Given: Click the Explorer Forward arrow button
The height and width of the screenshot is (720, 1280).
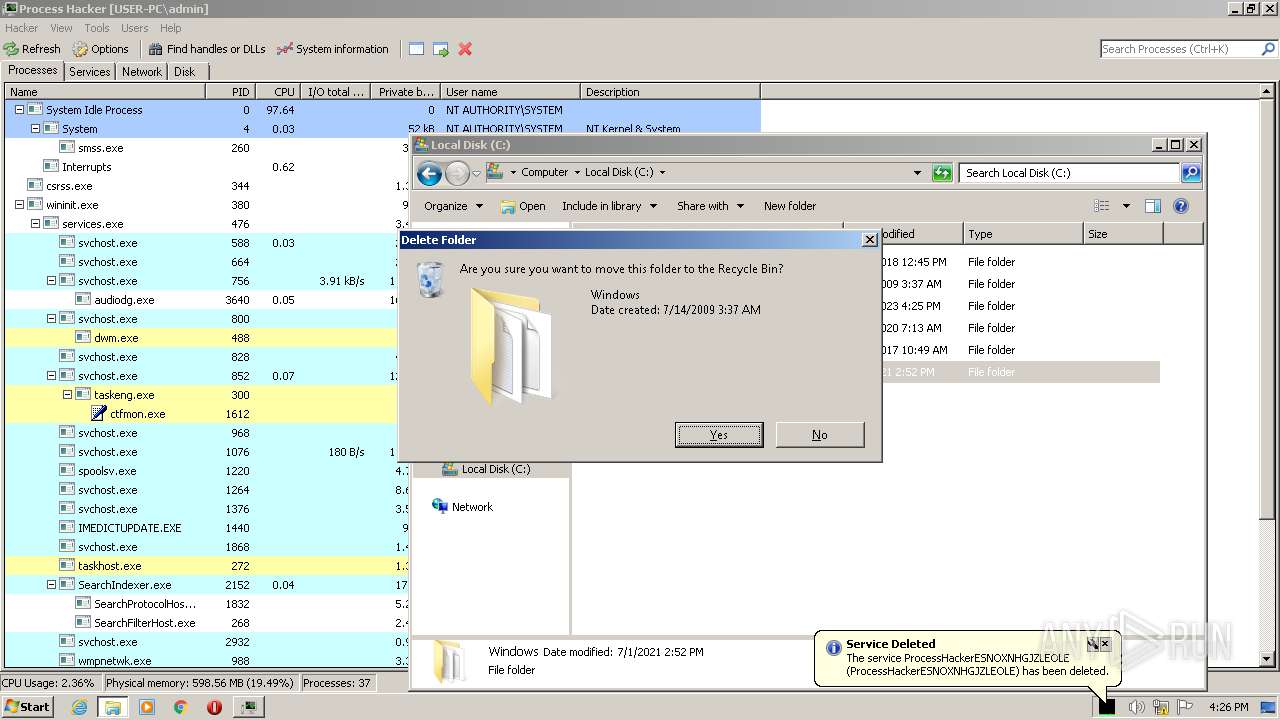Looking at the screenshot, I should [457, 174].
